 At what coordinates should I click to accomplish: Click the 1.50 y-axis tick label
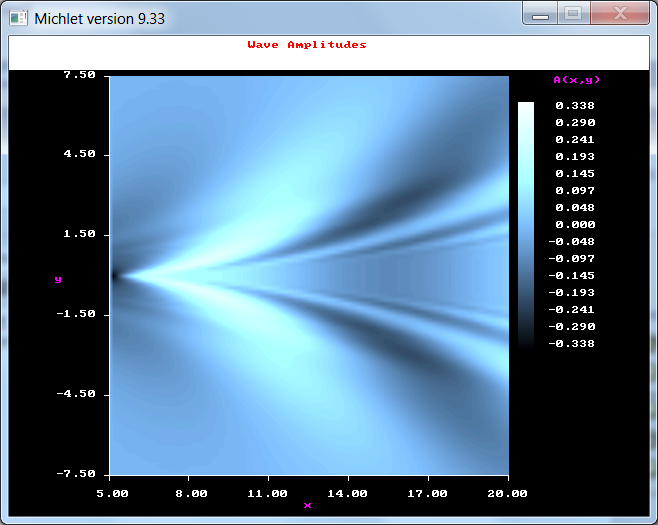[x=80, y=234]
